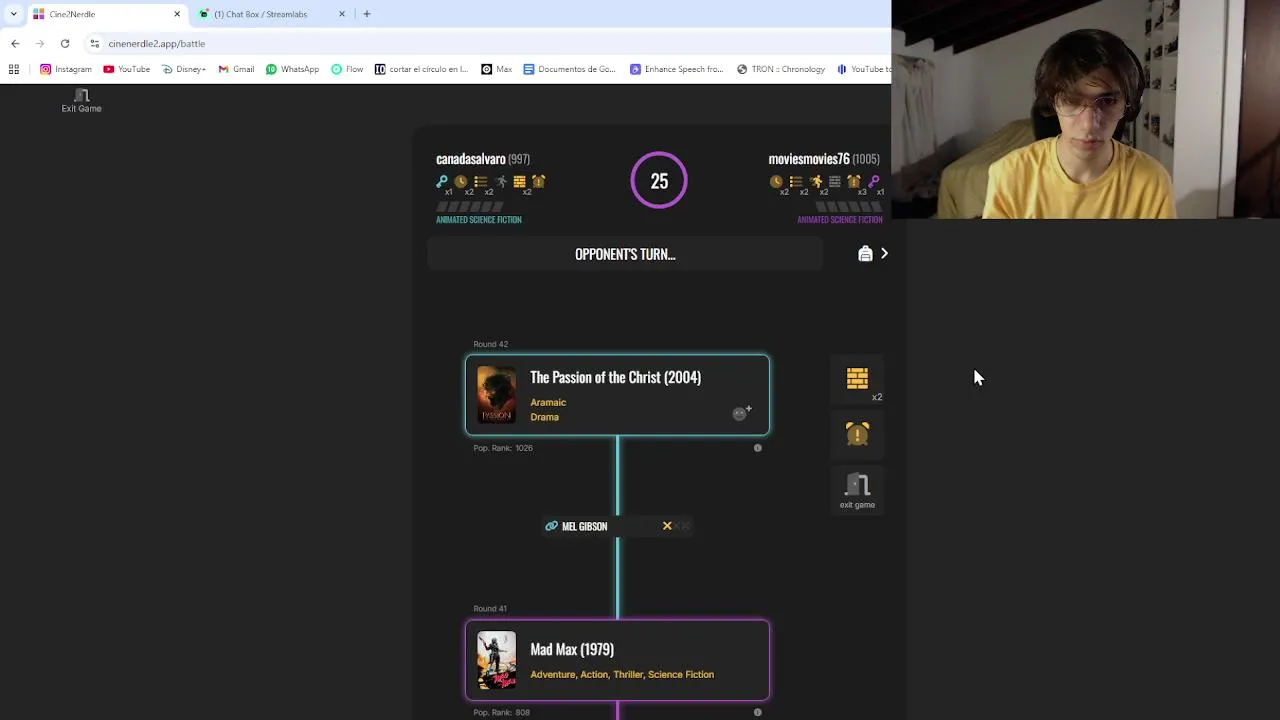This screenshot has width=1280, height=720.
Task: Reload the current page
Action: (65, 43)
